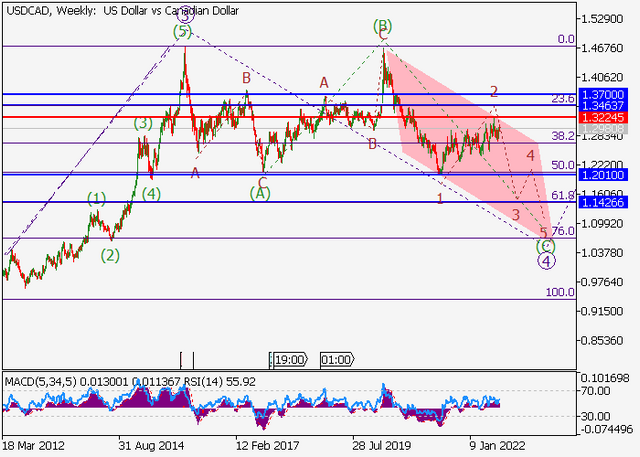Viewport: 640px width, 457px height.
Task: Click the 0.101698 MACD scale value
Action: pos(605,379)
